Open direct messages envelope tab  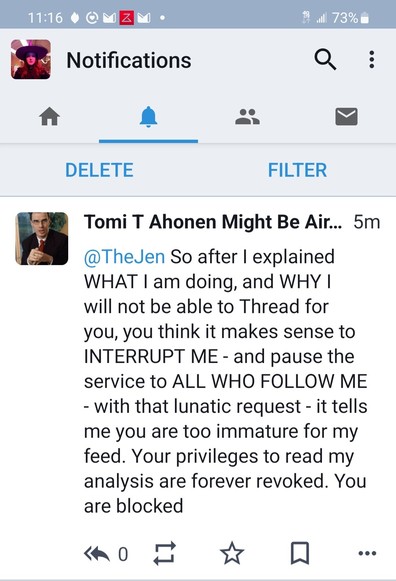[346, 116]
